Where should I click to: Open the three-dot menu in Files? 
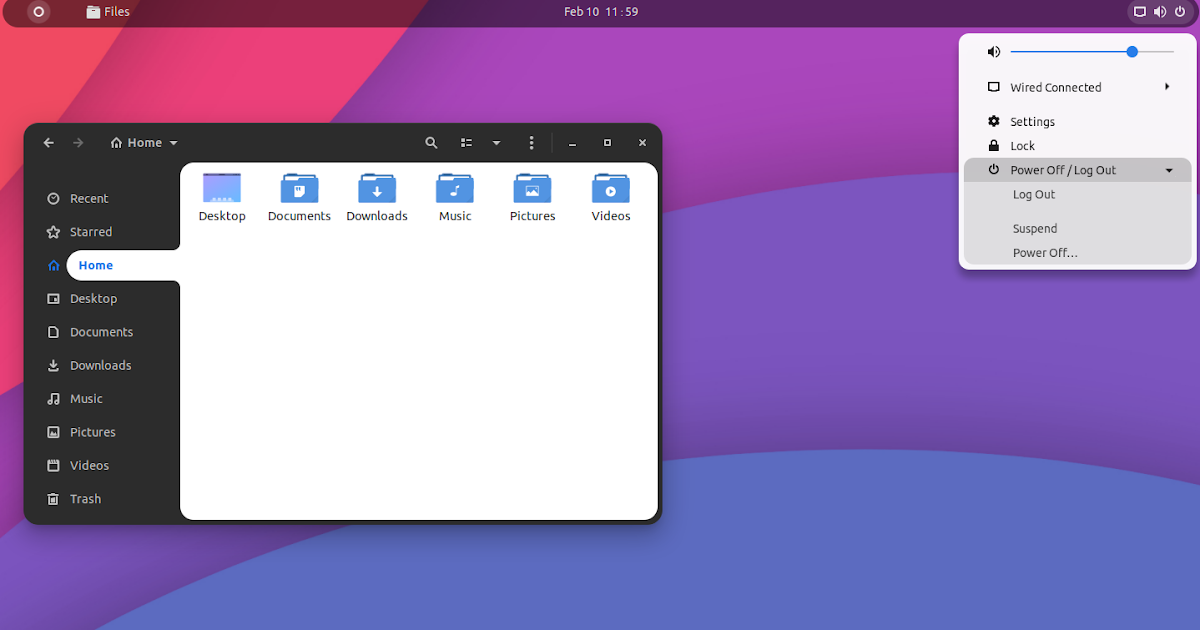(532, 143)
